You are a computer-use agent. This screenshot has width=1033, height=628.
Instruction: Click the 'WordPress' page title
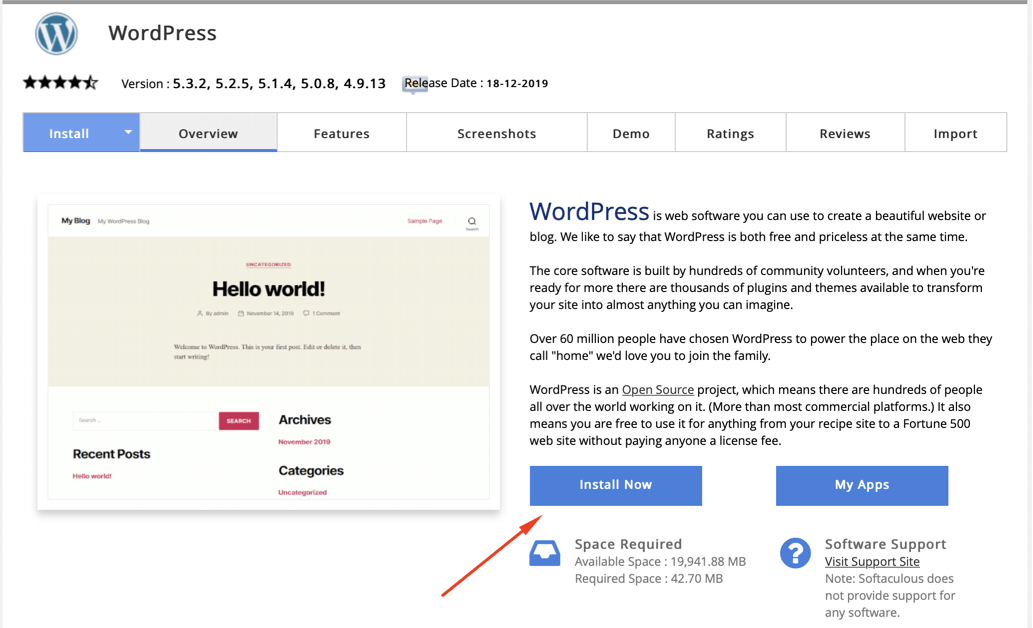pyautogui.click(x=162, y=33)
